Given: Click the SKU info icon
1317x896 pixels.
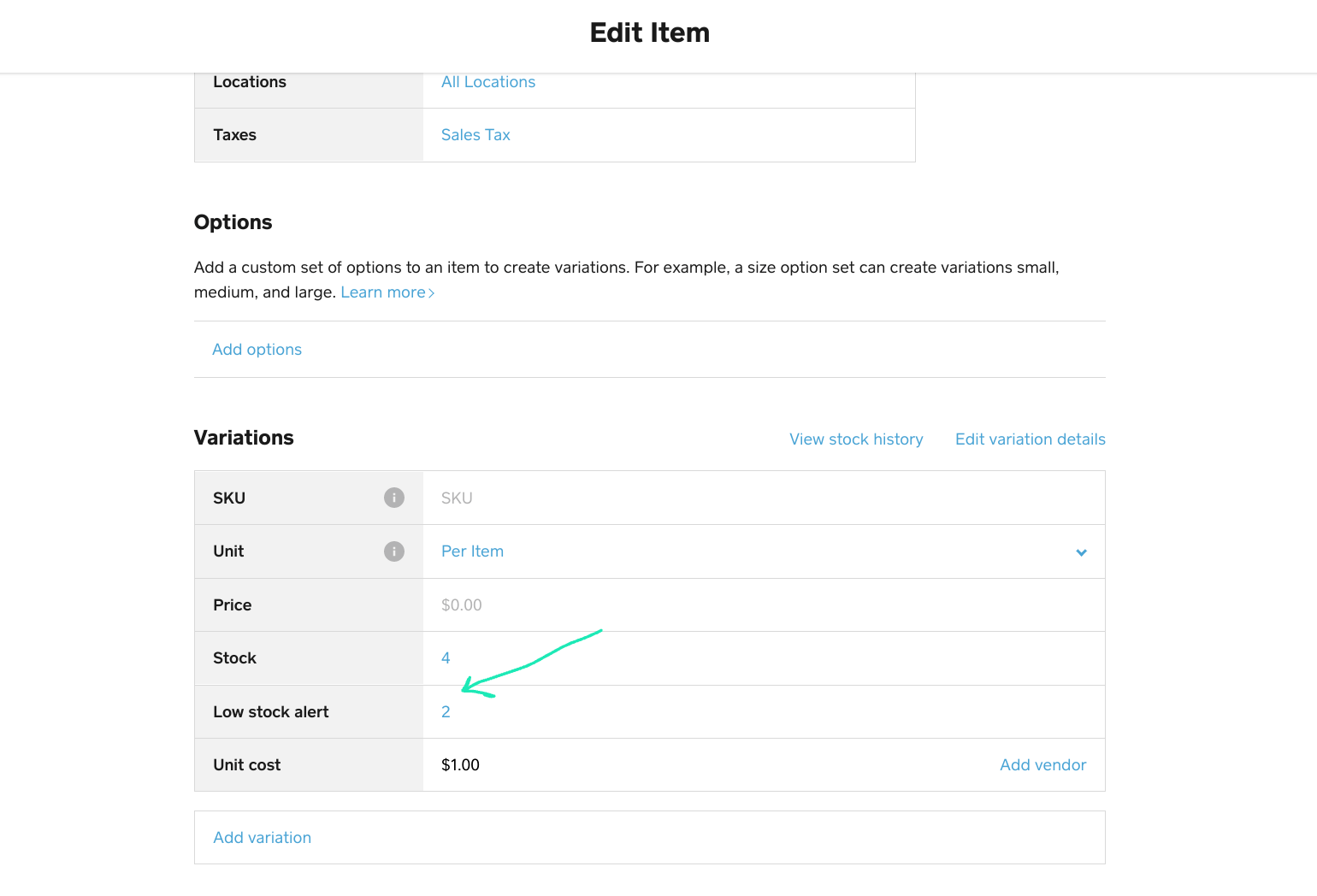Looking at the screenshot, I should pos(393,498).
